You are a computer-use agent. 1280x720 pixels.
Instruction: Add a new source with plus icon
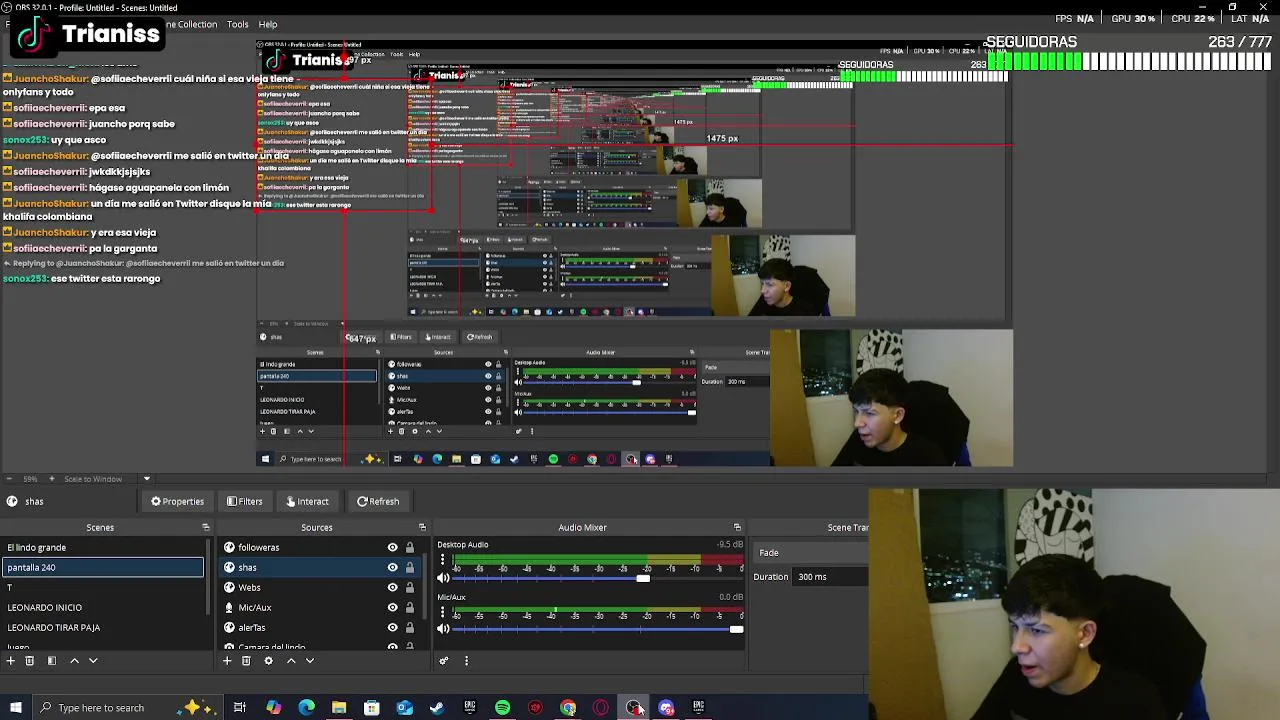pyautogui.click(x=227, y=660)
